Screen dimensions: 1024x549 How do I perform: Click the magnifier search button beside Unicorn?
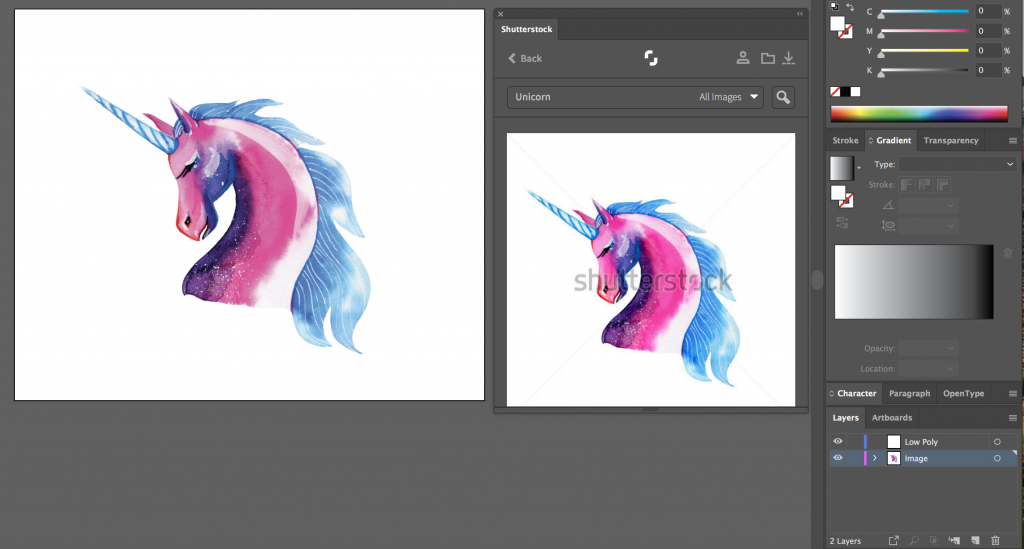pyautogui.click(x=783, y=97)
